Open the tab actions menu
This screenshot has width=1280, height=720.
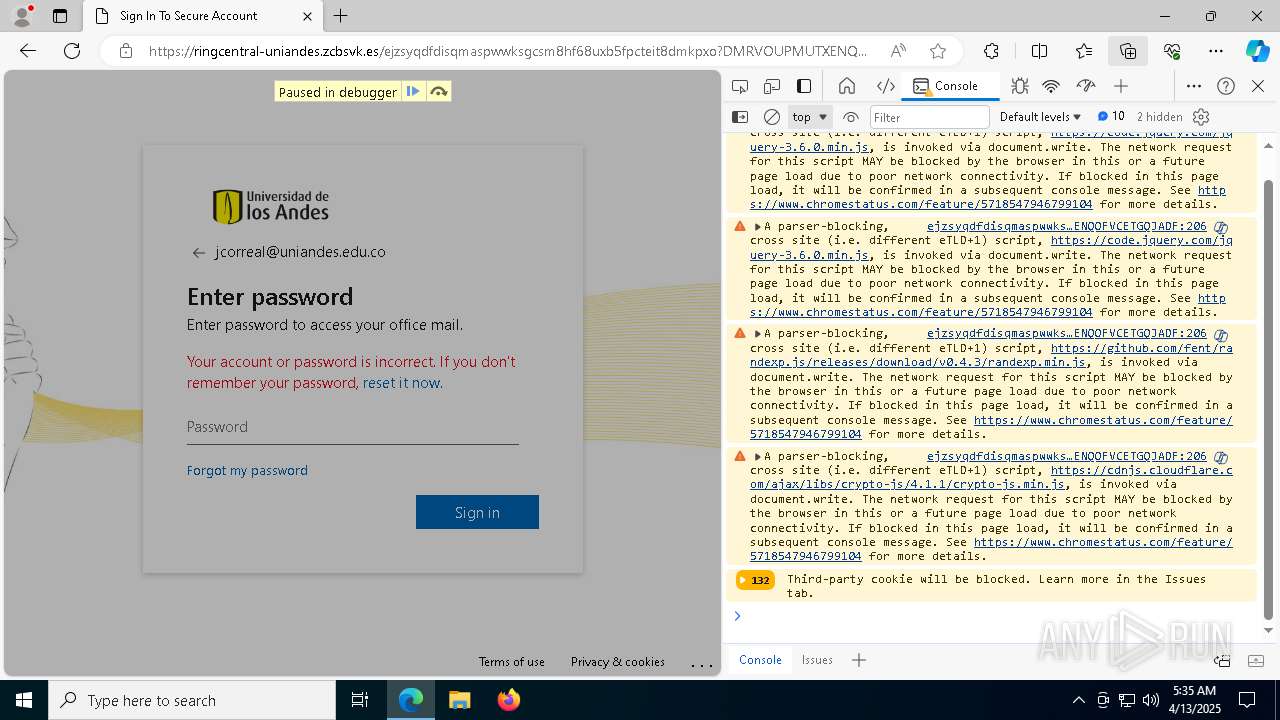pos(60,16)
